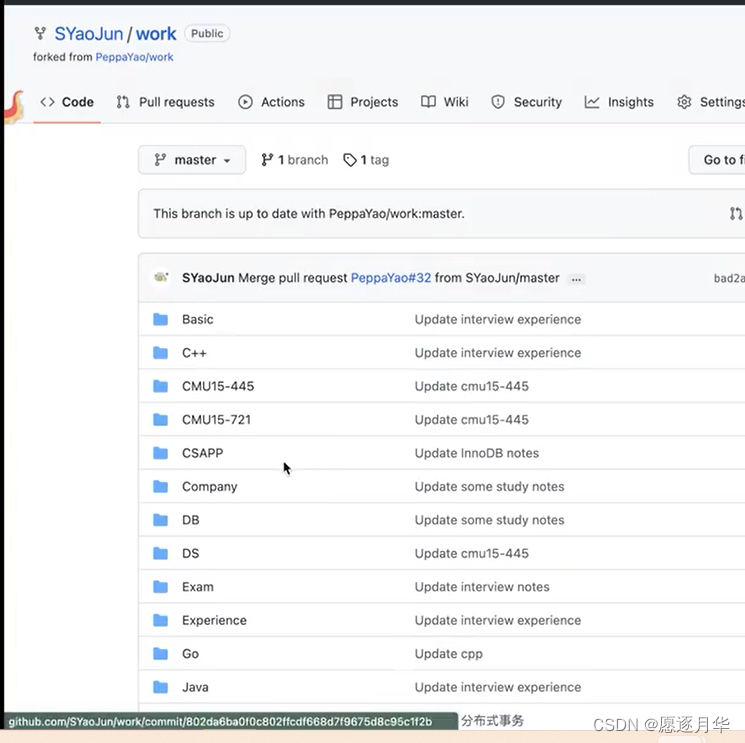Switch to the Actions tab
The height and width of the screenshot is (743, 745).
(271, 102)
